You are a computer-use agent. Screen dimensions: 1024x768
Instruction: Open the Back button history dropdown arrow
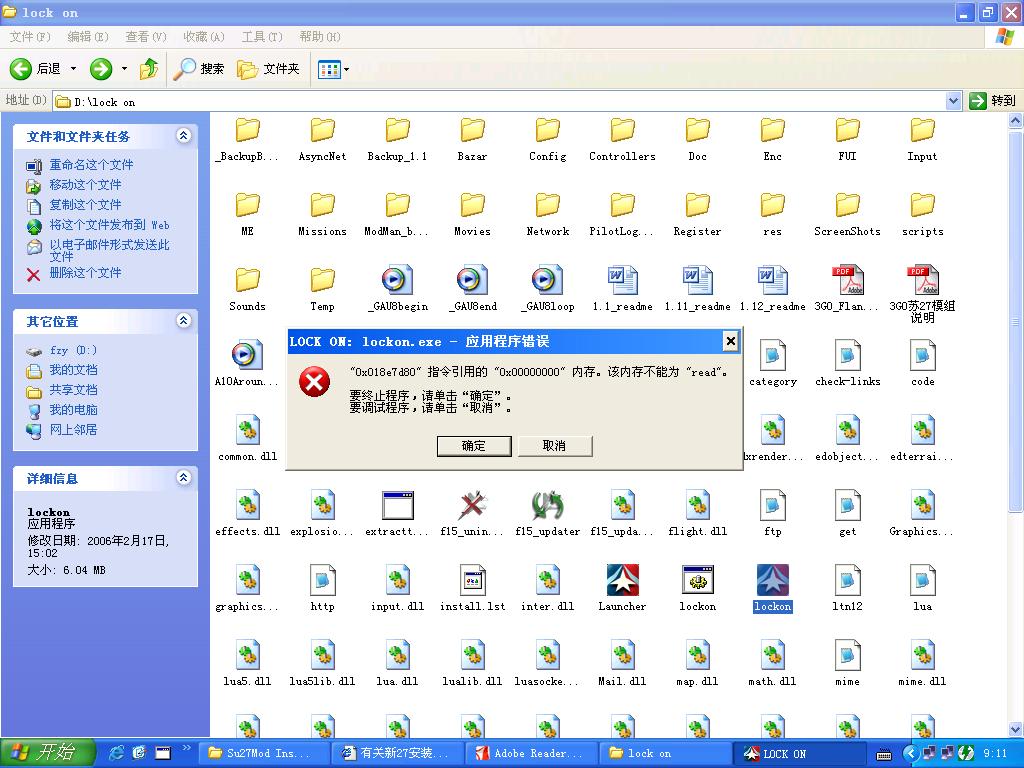[x=73, y=69]
